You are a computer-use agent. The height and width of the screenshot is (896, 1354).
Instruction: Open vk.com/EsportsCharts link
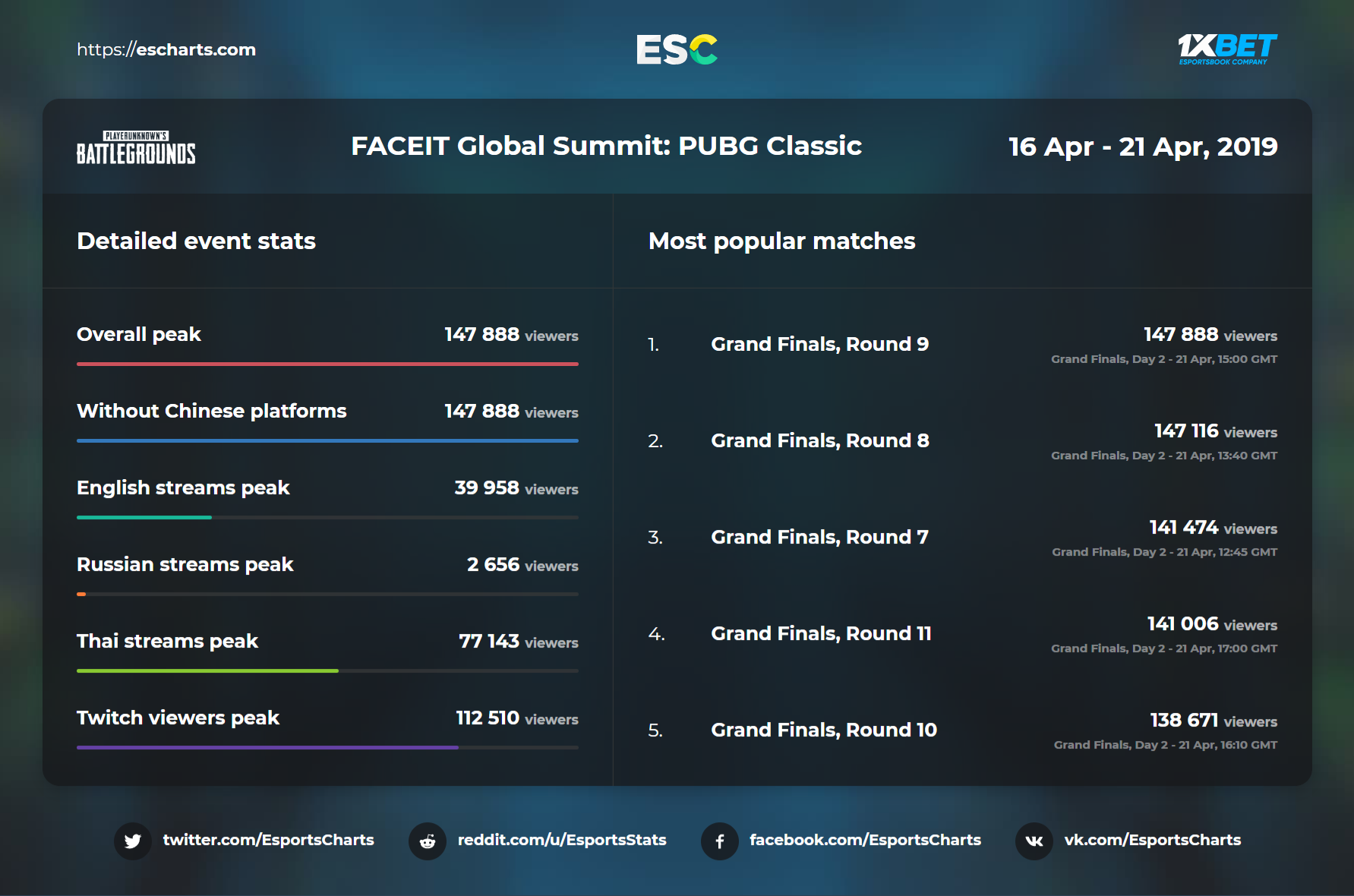(x=1152, y=840)
